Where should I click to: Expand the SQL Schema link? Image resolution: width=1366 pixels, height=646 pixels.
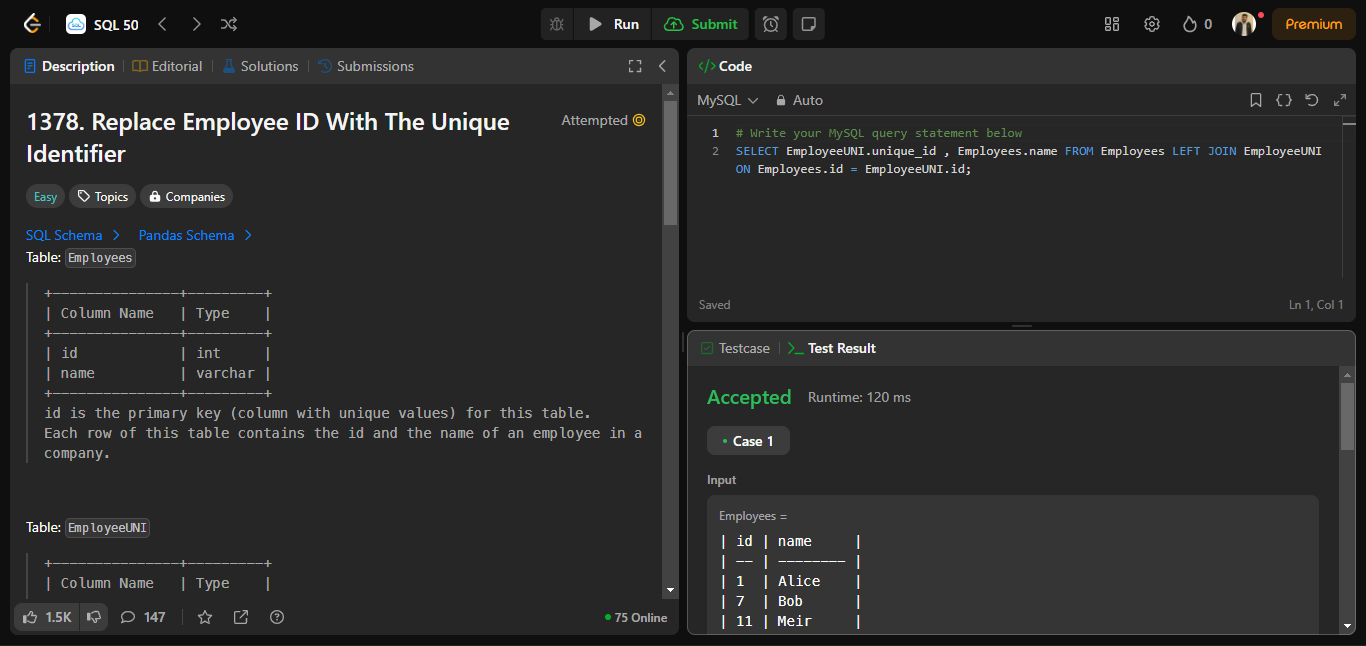73,235
